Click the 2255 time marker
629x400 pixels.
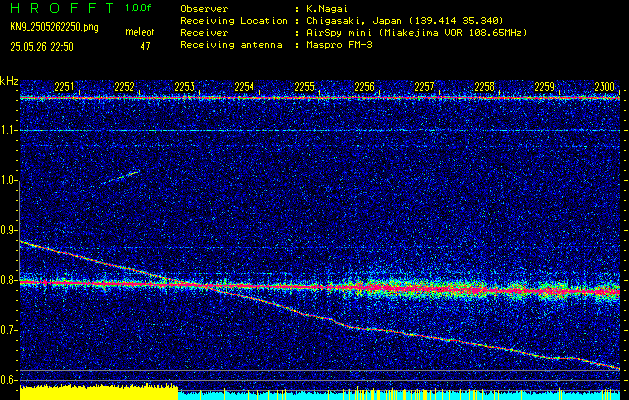coord(304,87)
